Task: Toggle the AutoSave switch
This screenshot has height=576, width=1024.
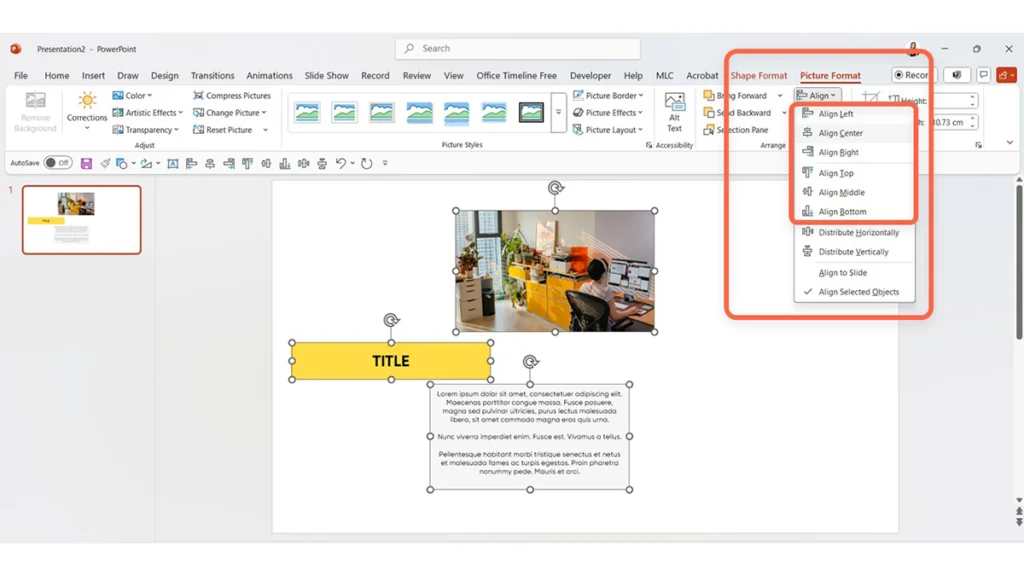Action: pos(57,163)
